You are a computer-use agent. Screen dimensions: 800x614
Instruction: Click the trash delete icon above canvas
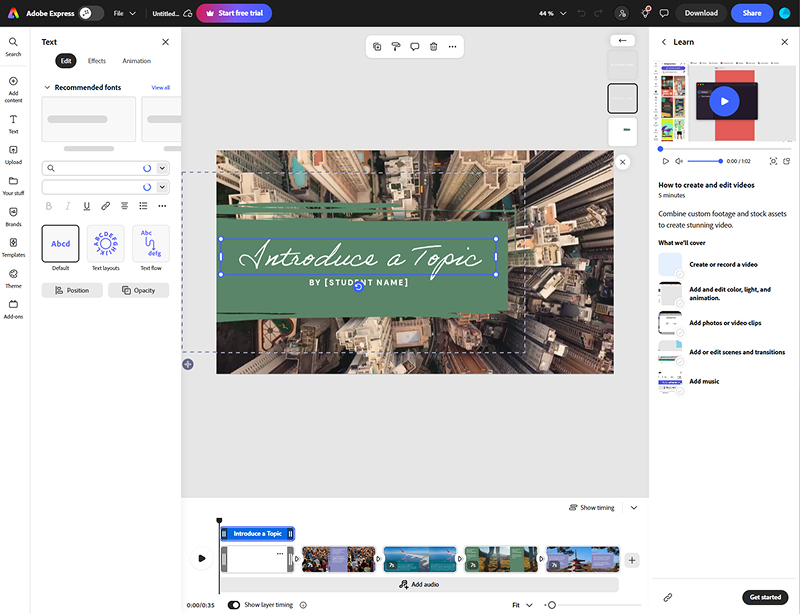pos(433,46)
